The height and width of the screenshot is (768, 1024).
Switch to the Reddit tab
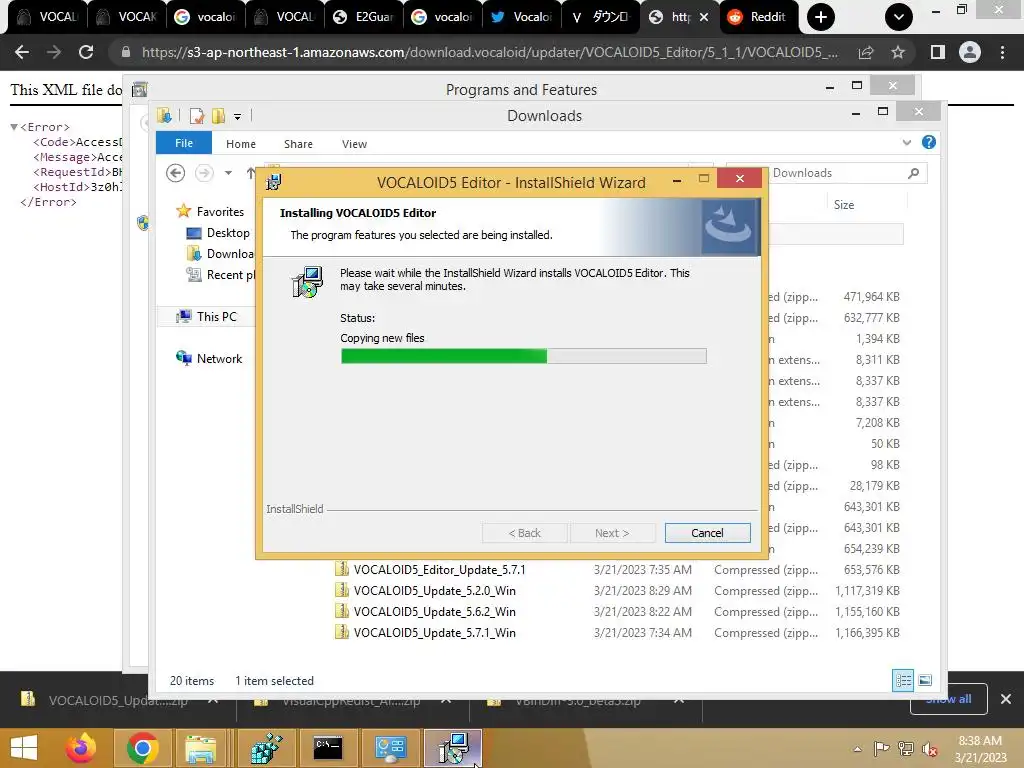[758, 17]
